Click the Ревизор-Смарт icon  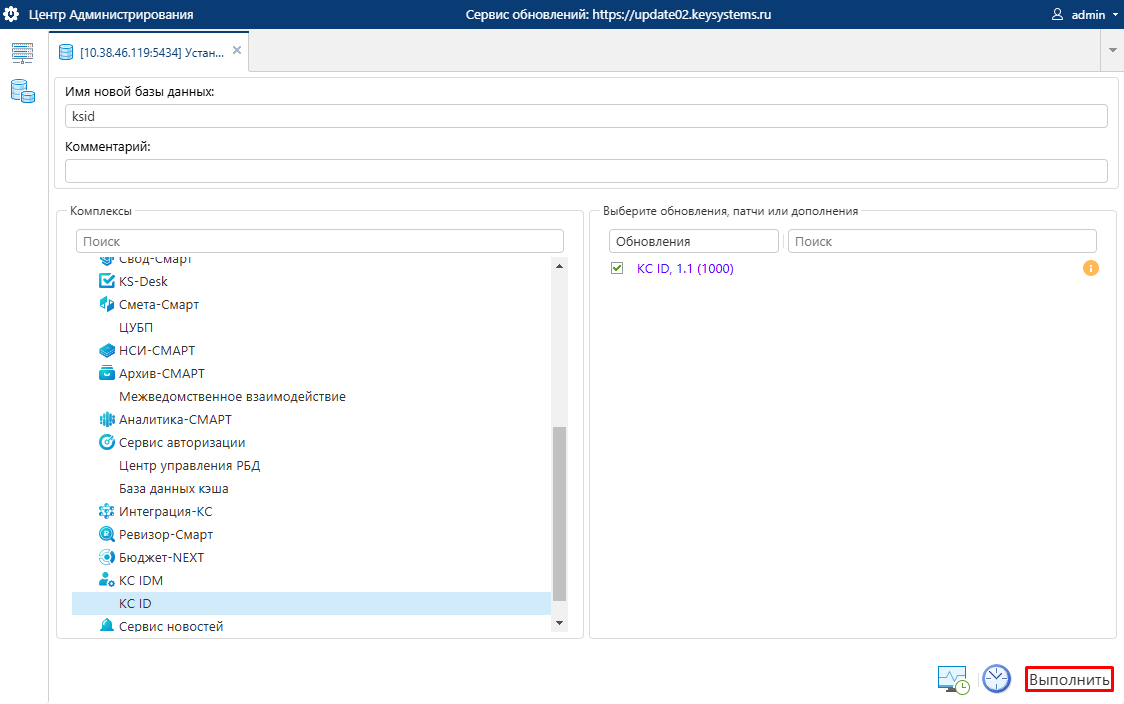point(107,534)
